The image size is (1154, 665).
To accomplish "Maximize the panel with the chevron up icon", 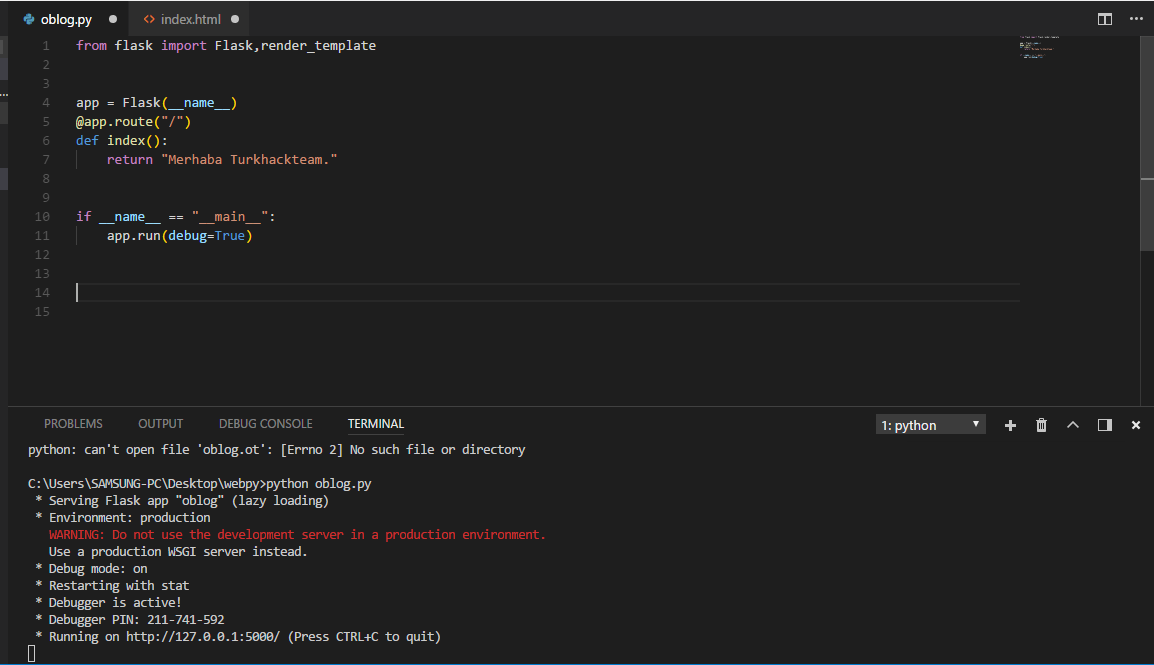I will coord(1073,425).
